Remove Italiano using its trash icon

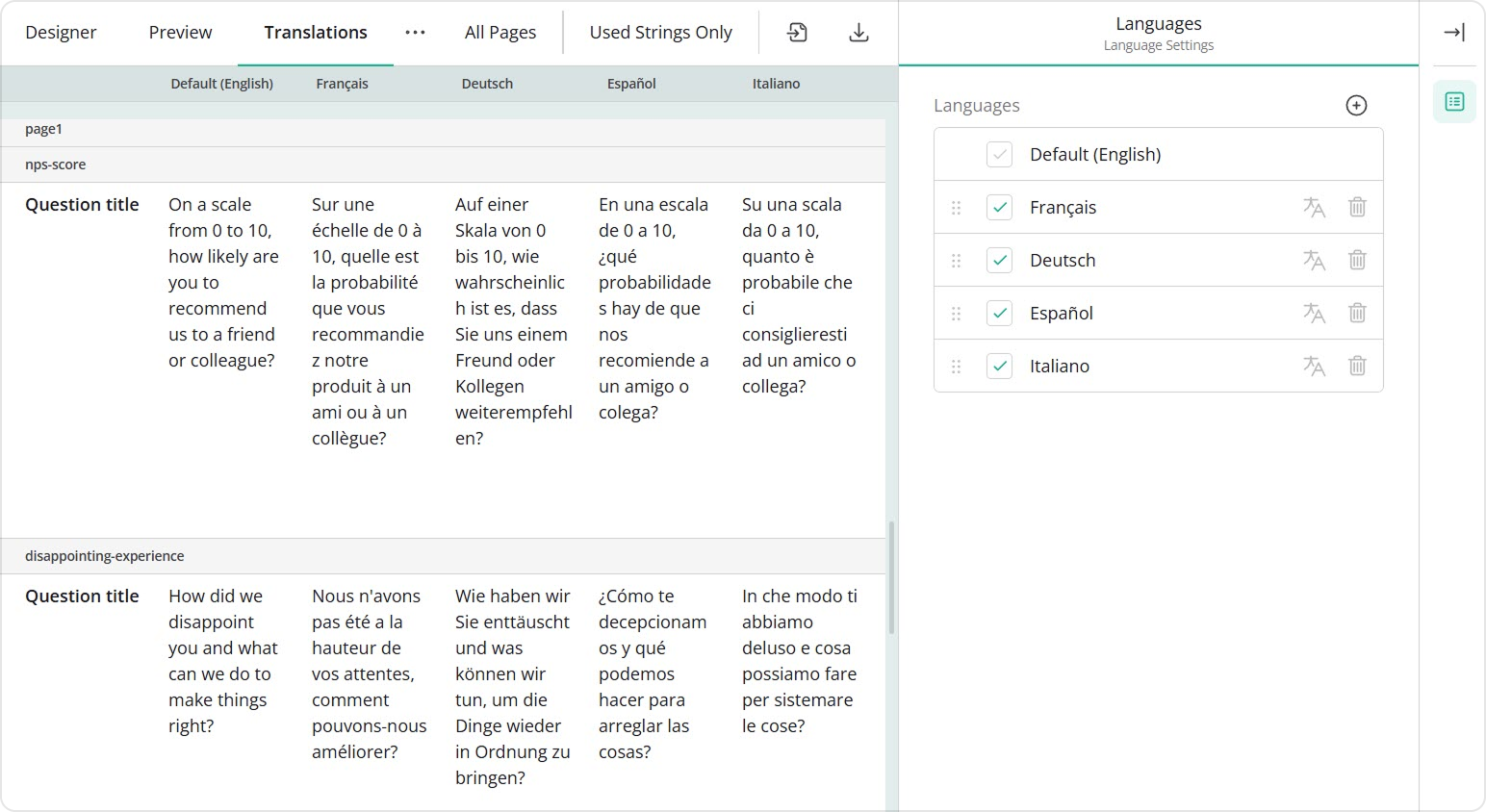coord(1357,366)
